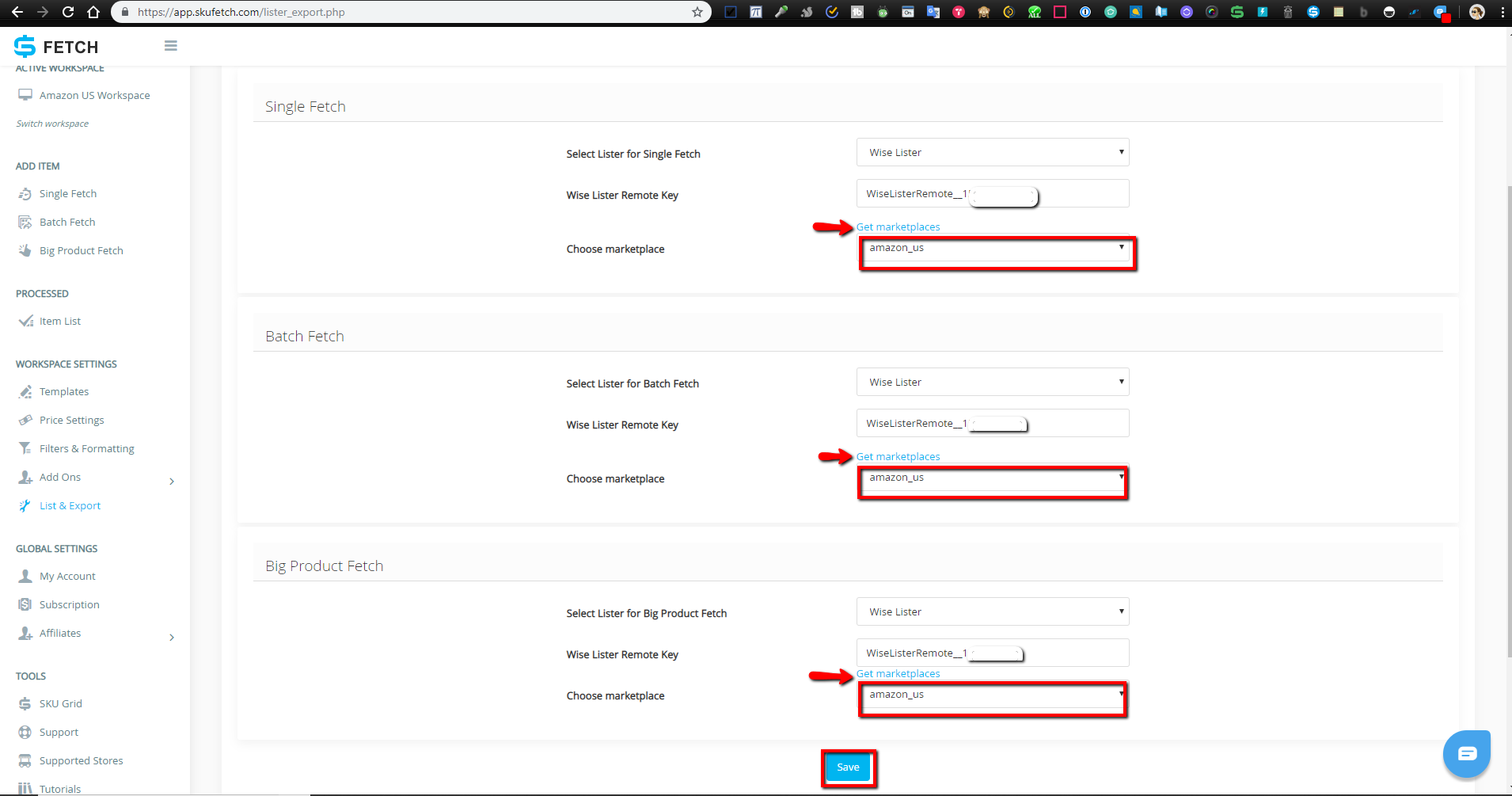Click the Switch workspace link
Screen dimensions: 1512x796
pos(52,124)
